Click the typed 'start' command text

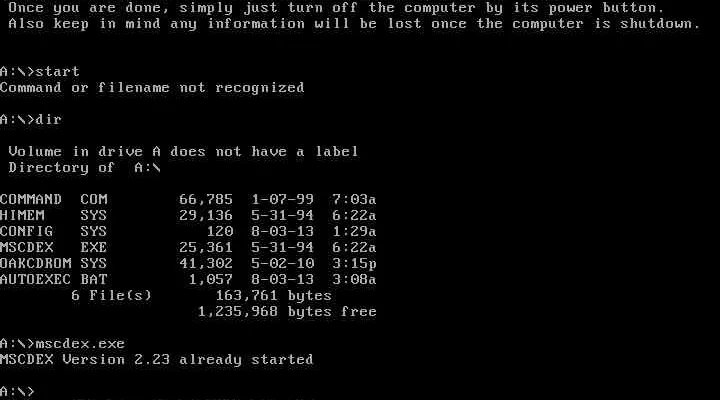point(57,72)
